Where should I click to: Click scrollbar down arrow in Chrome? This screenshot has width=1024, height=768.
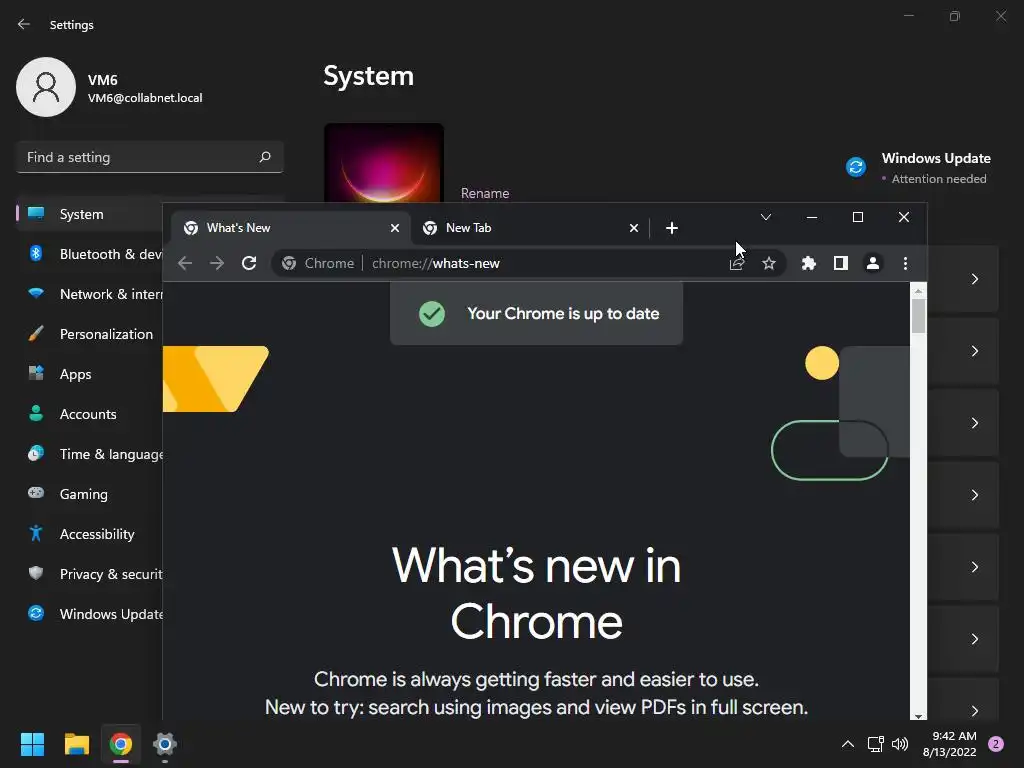coord(918,716)
